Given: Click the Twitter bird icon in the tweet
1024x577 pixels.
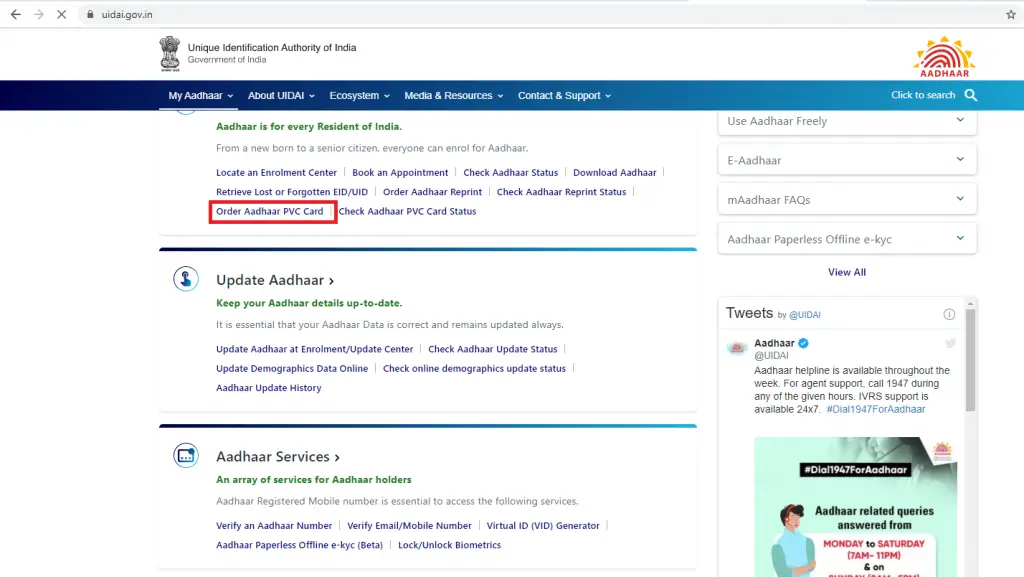Looking at the screenshot, I should [950, 343].
